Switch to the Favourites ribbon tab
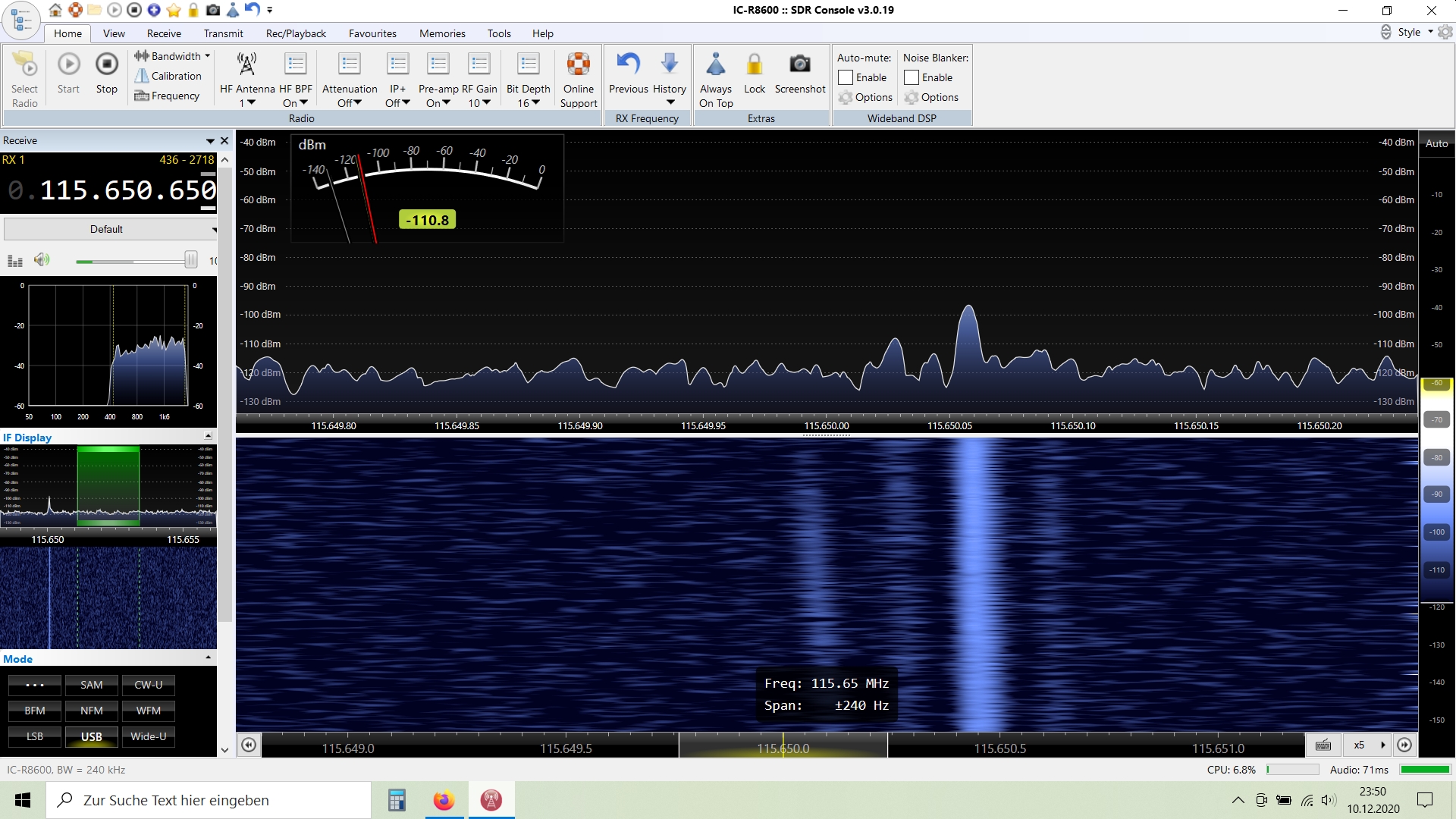 pyautogui.click(x=372, y=33)
